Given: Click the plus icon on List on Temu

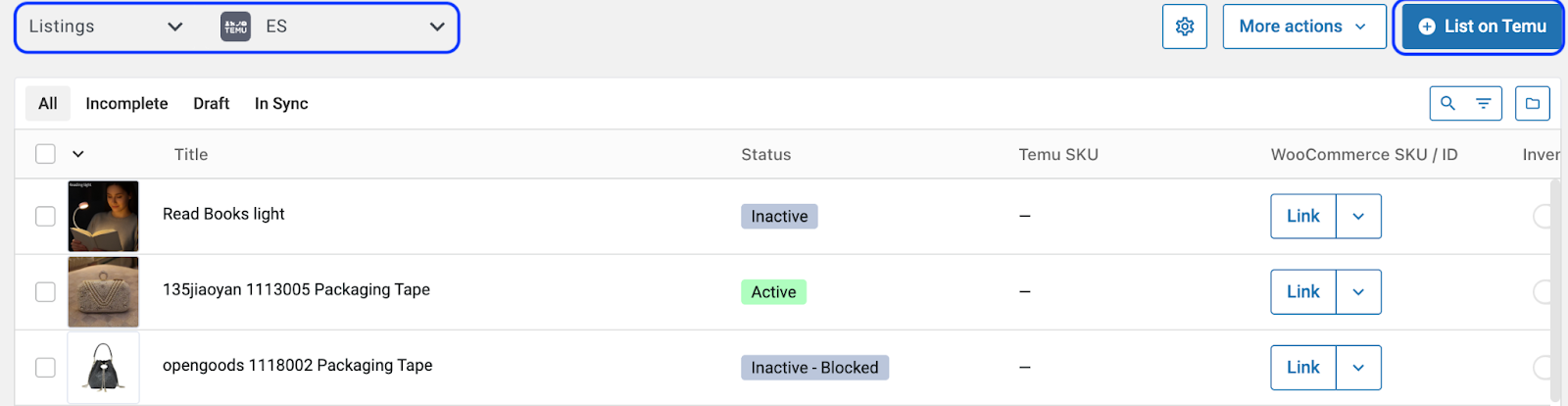Looking at the screenshot, I should 1427,26.
